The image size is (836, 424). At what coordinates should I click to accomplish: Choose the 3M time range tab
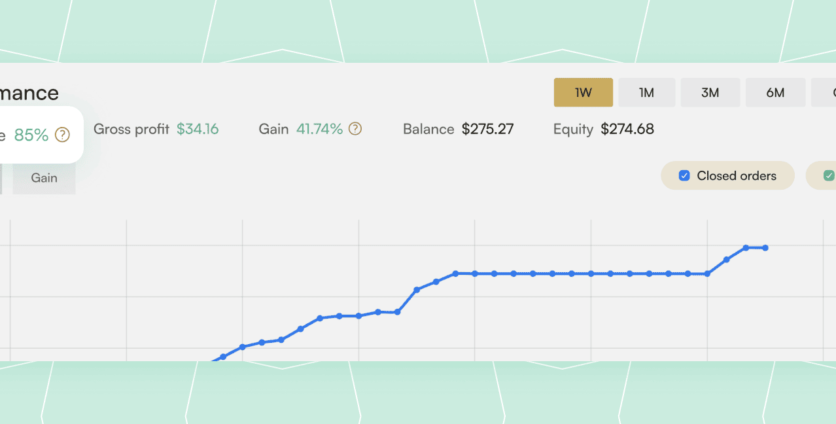[710, 93]
